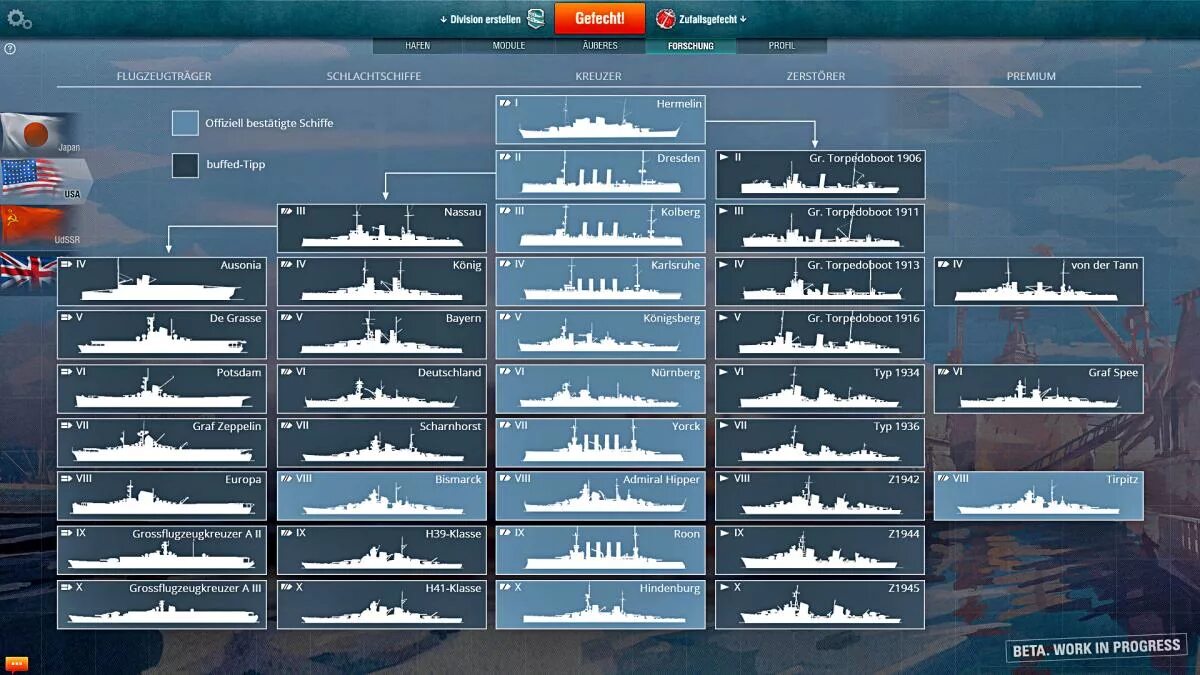The image size is (1200, 675).
Task: Select the Bayern tier V battleship
Action: click(381, 334)
